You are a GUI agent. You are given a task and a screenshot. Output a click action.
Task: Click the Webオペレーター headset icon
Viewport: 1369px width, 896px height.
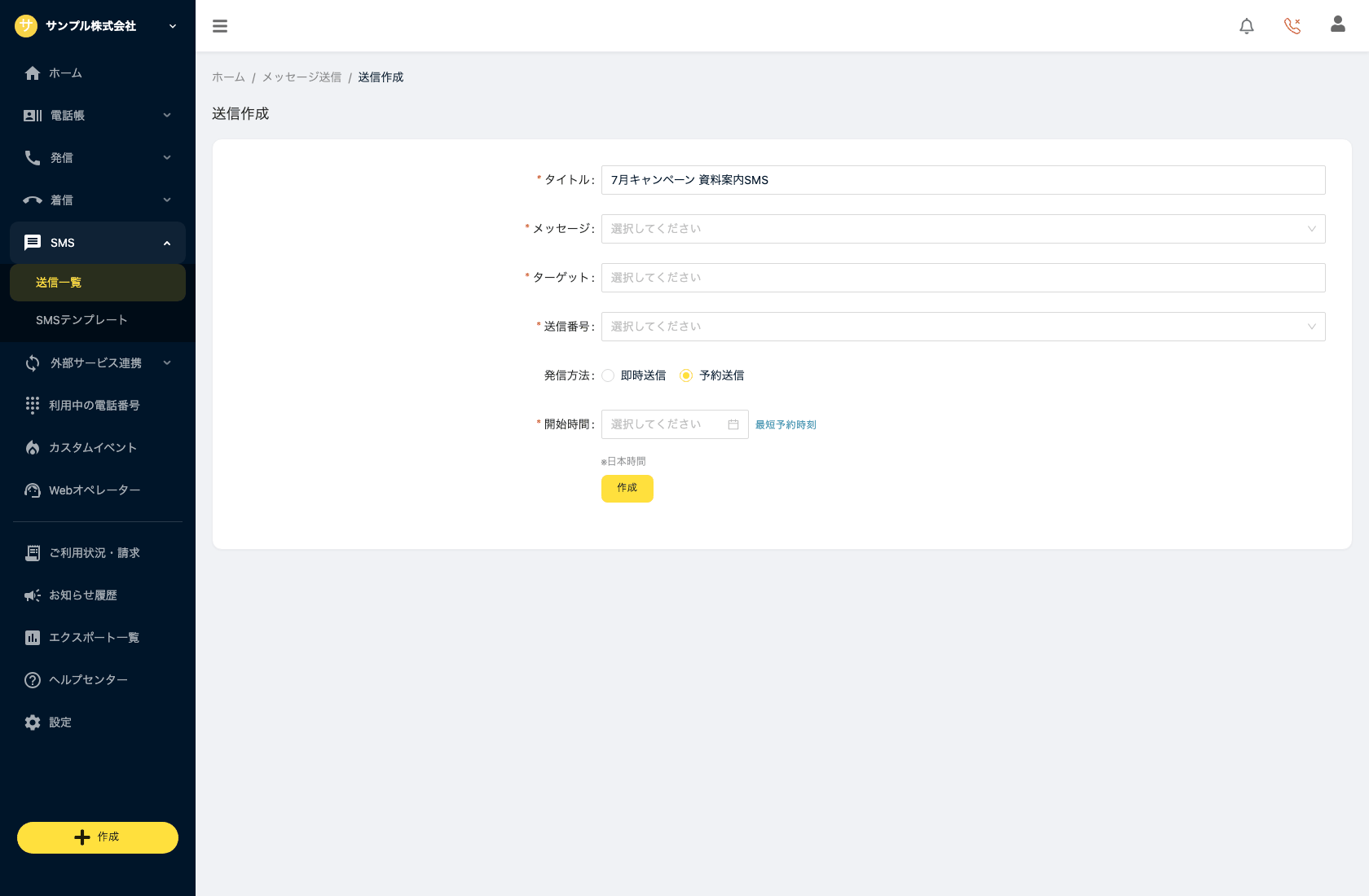point(33,490)
